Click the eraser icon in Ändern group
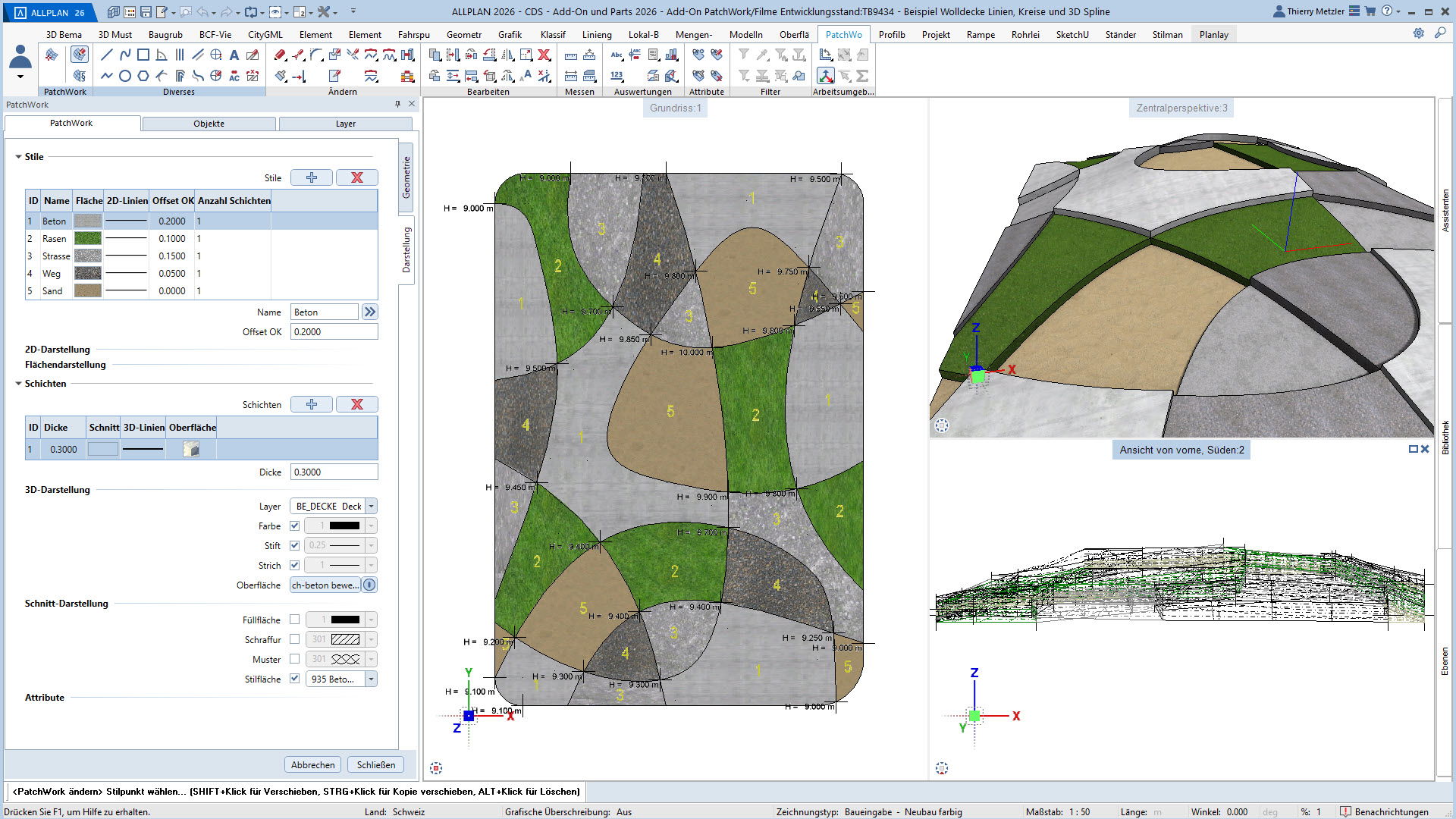 [280, 55]
